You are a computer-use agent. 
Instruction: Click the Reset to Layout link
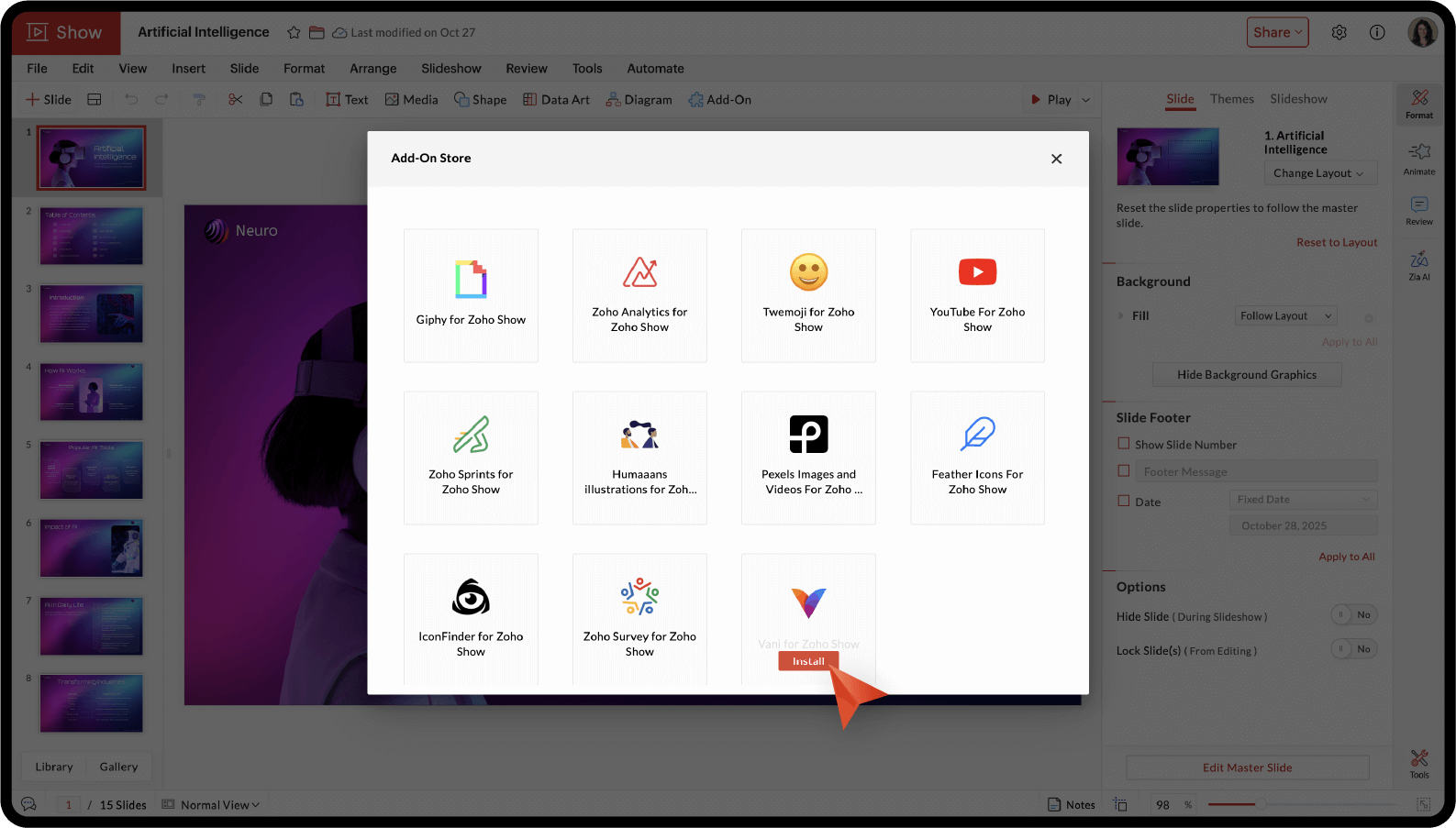1337,242
